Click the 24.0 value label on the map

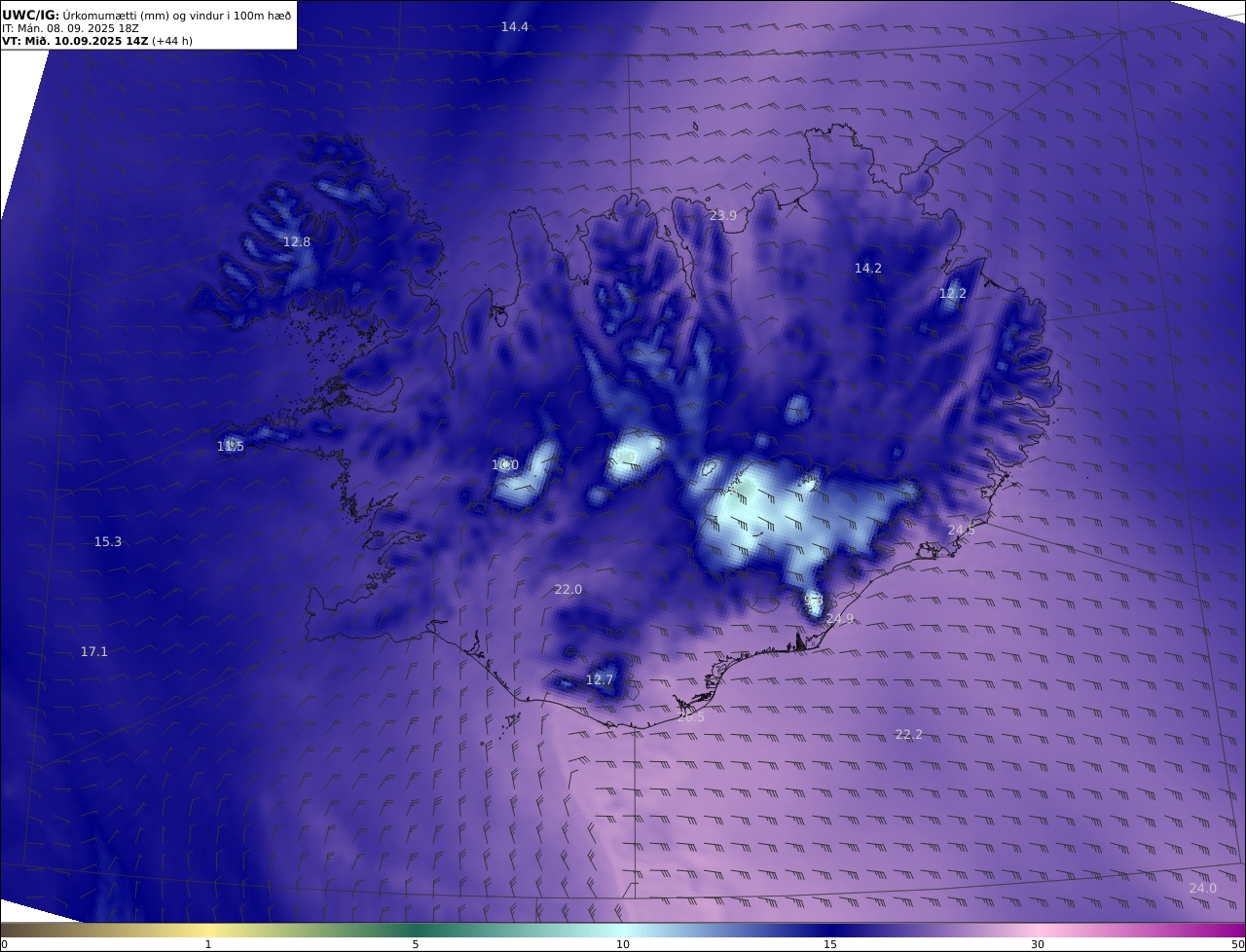pos(1203,888)
